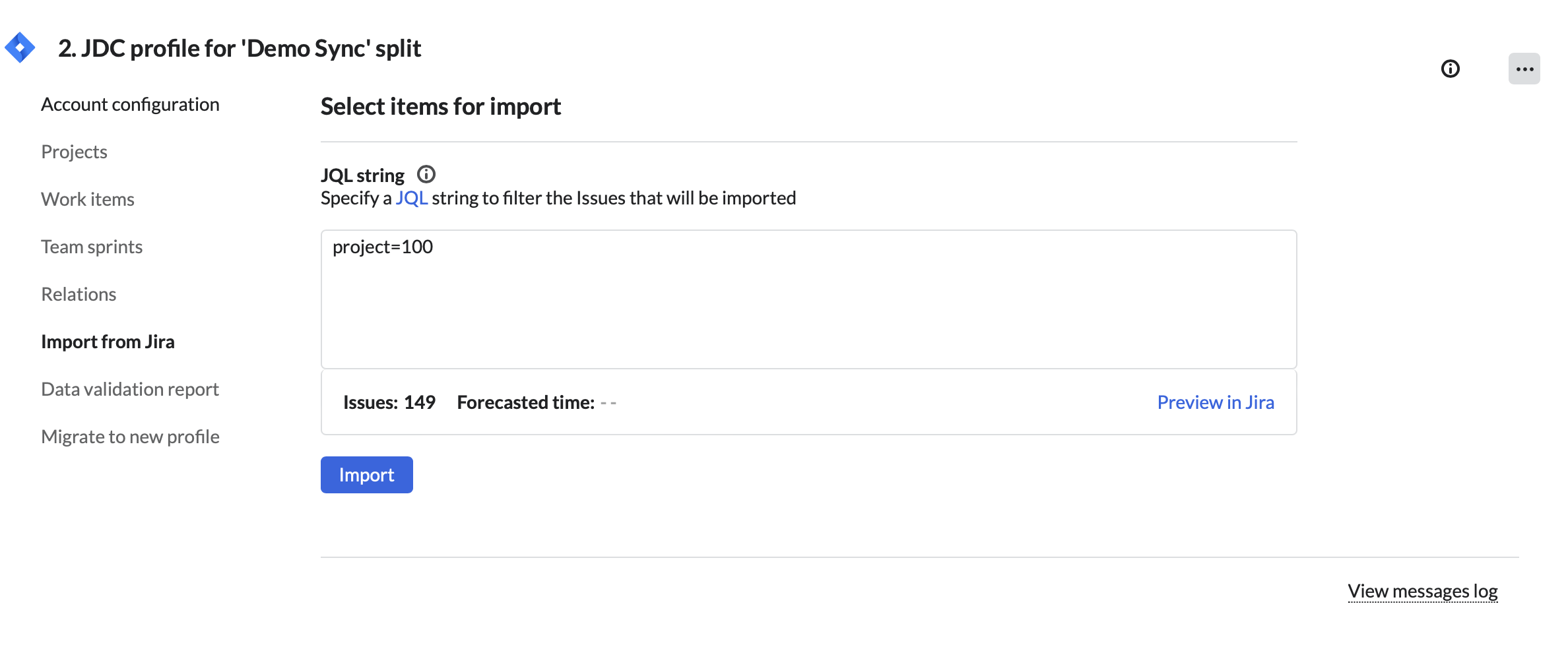This screenshot has width=1568, height=645.
Task: Open the View messages log link
Action: pos(1422,591)
